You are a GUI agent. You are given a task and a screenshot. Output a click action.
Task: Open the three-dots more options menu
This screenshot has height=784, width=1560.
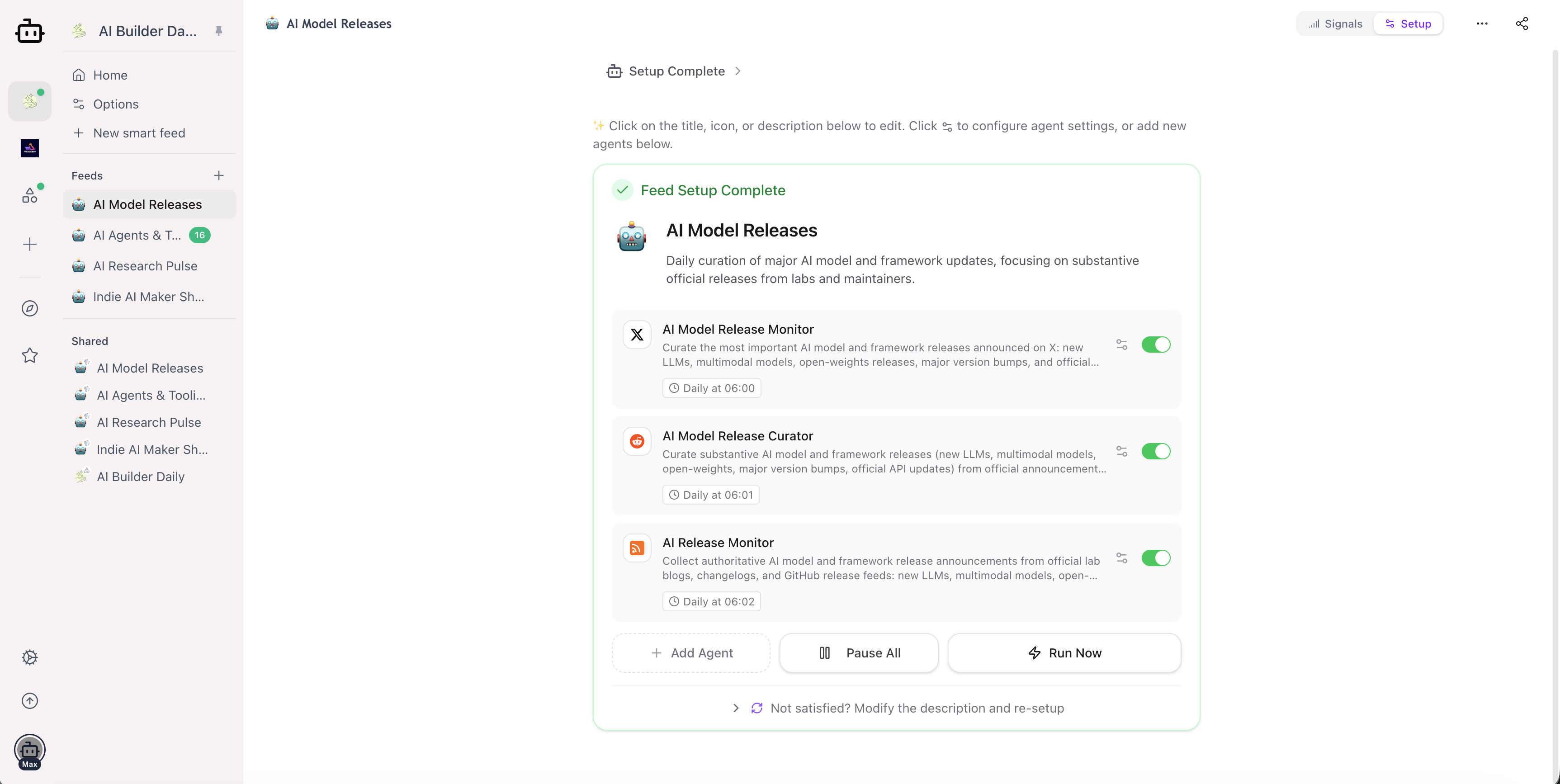[1481, 24]
